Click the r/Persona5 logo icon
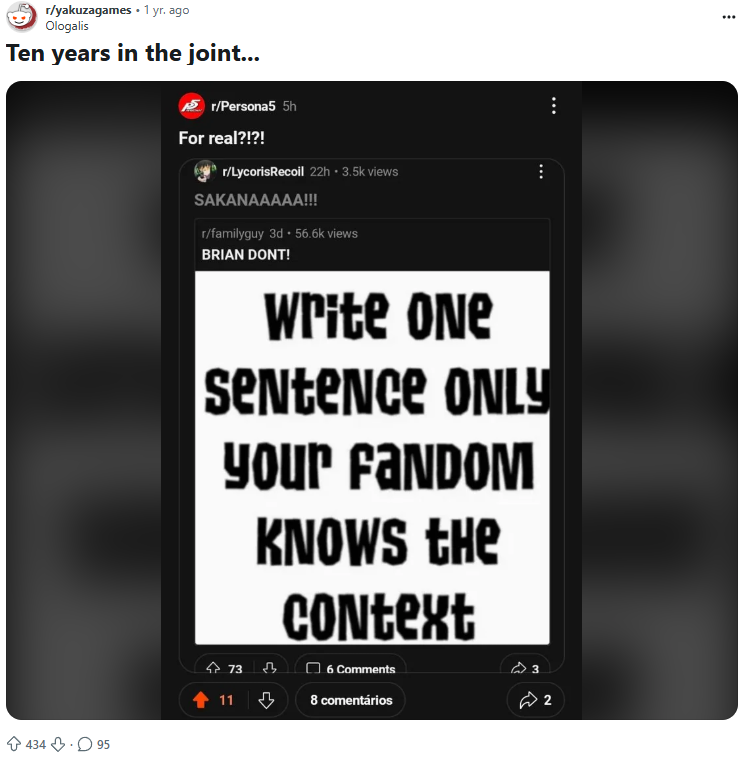Viewport: 744px width, 767px height. [191, 106]
